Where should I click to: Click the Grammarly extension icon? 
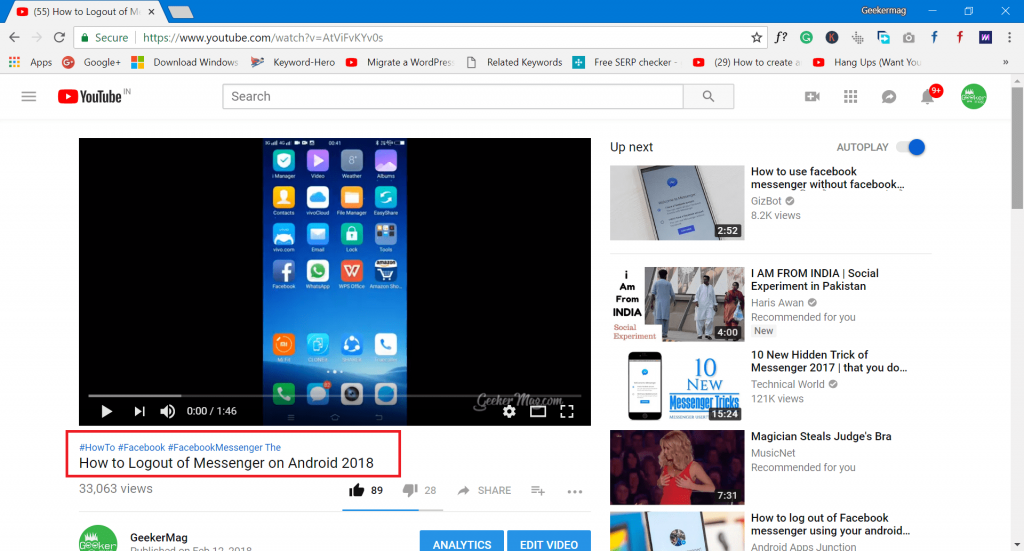807,38
